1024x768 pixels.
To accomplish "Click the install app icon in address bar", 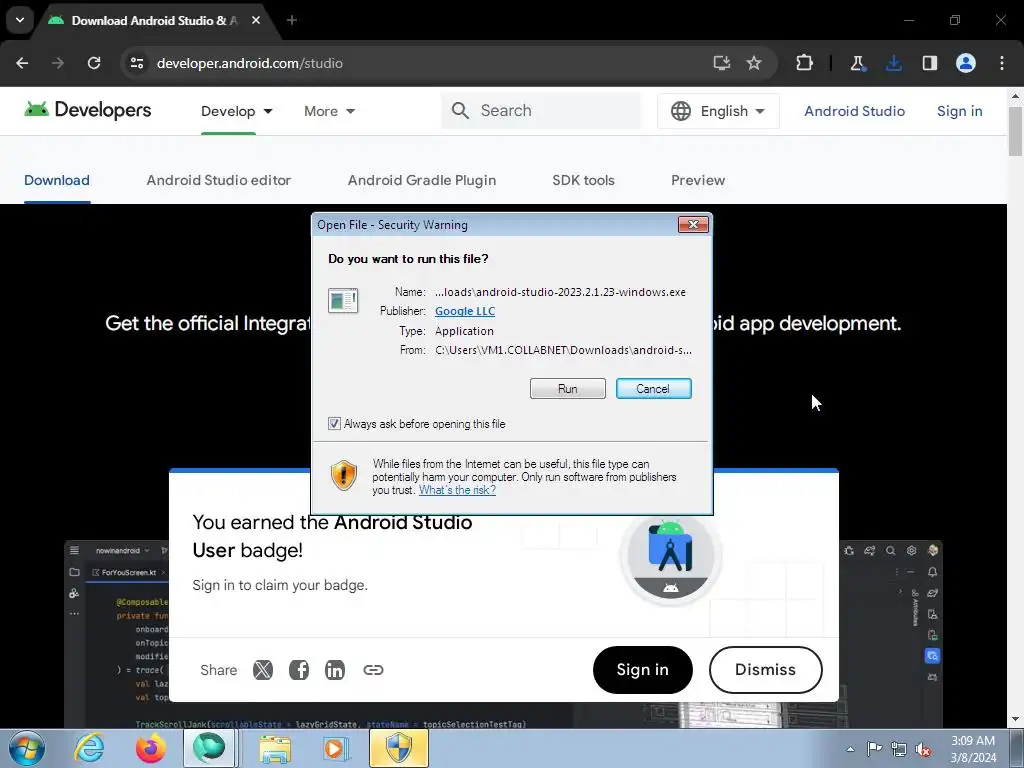I will (721, 63).
